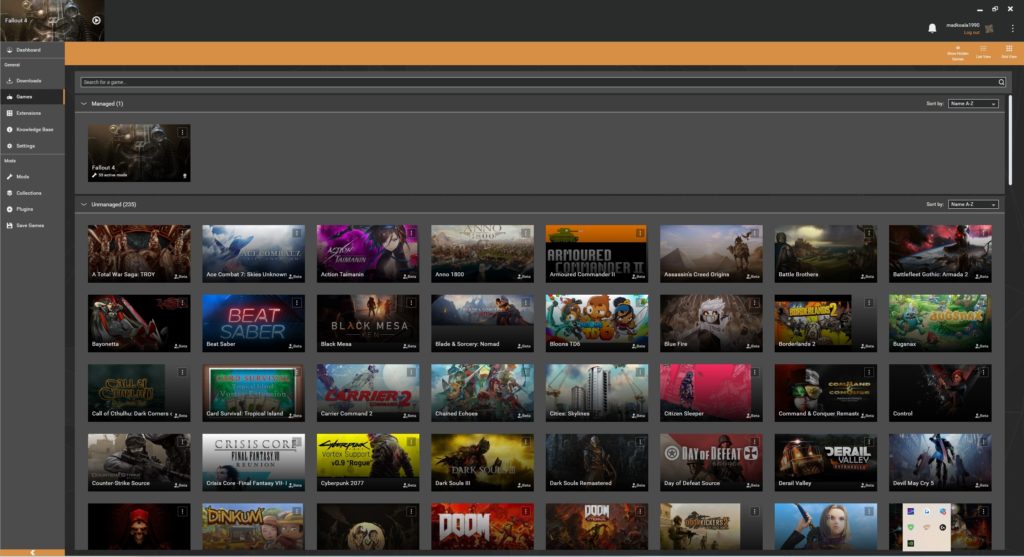Open Ace Combat 7 tile options menu

tap(296, 232)
